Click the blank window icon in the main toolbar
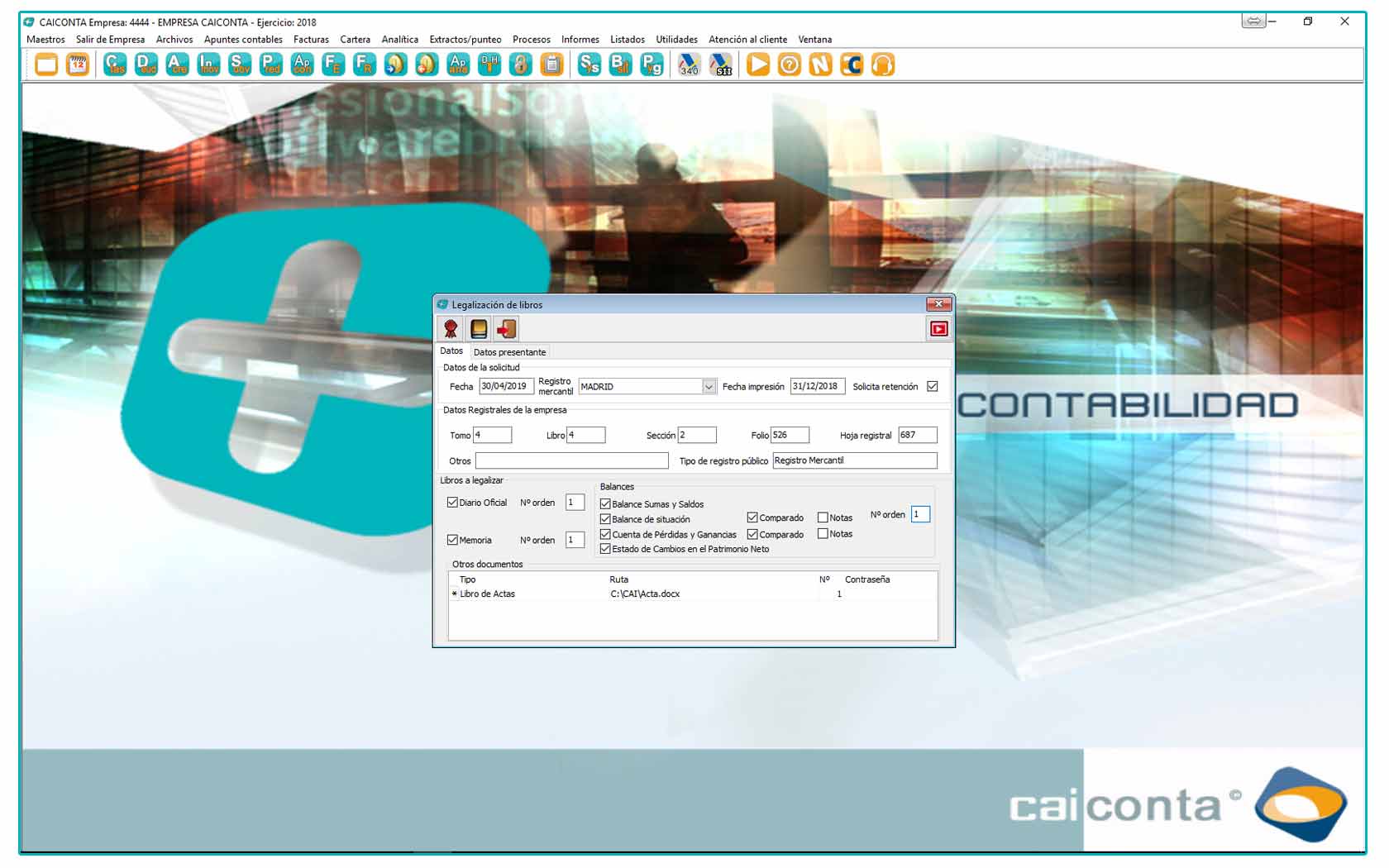1389x868 pixels. [46, 64]
